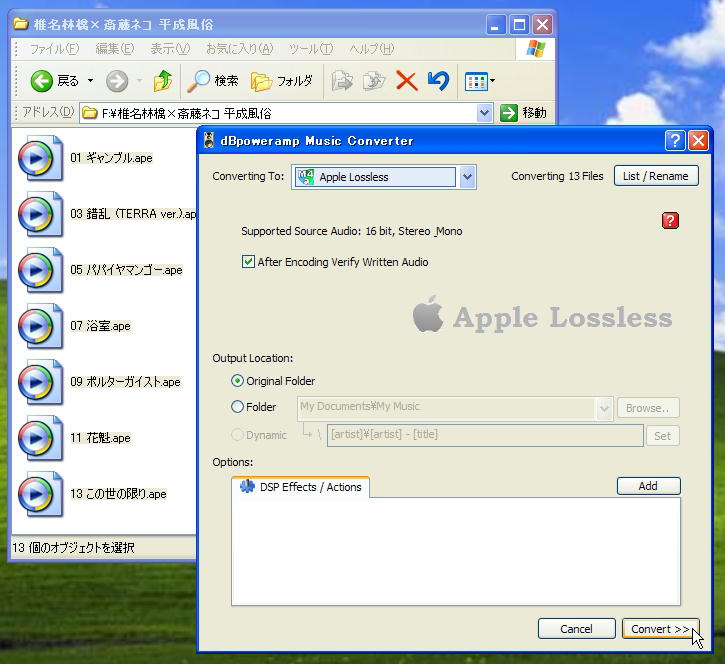This screenshot has width=725, height=664.
Task: Open the お気に入り(A) menu in Explorer
Action: [x=240, y=49]
